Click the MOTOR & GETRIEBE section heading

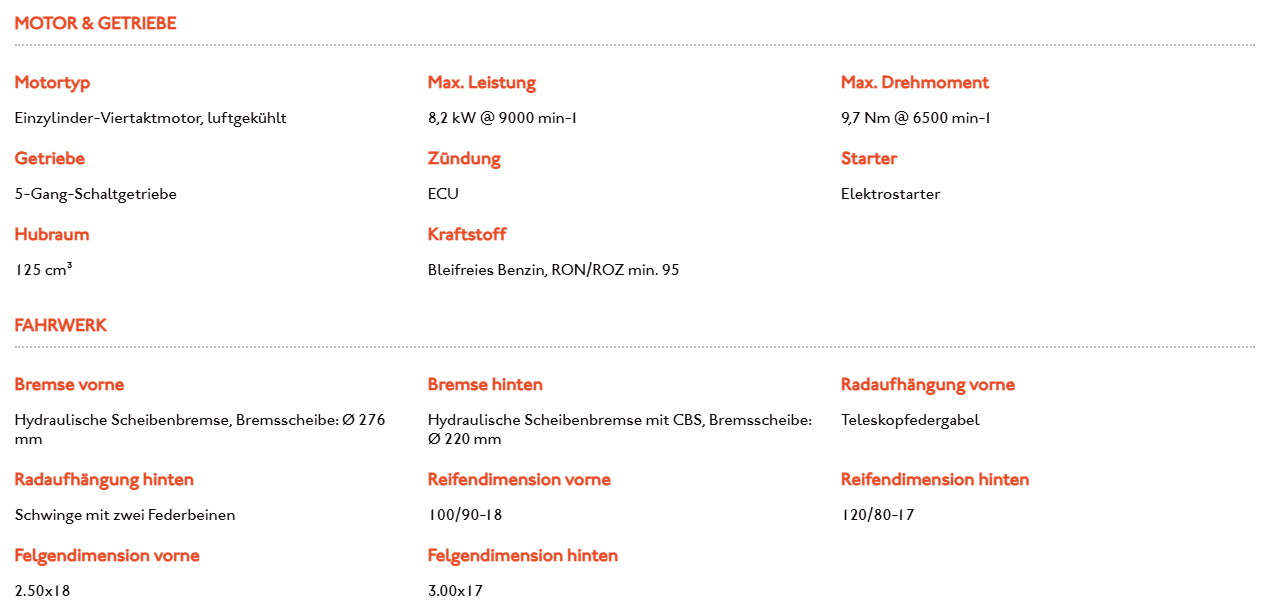(95, 23)
